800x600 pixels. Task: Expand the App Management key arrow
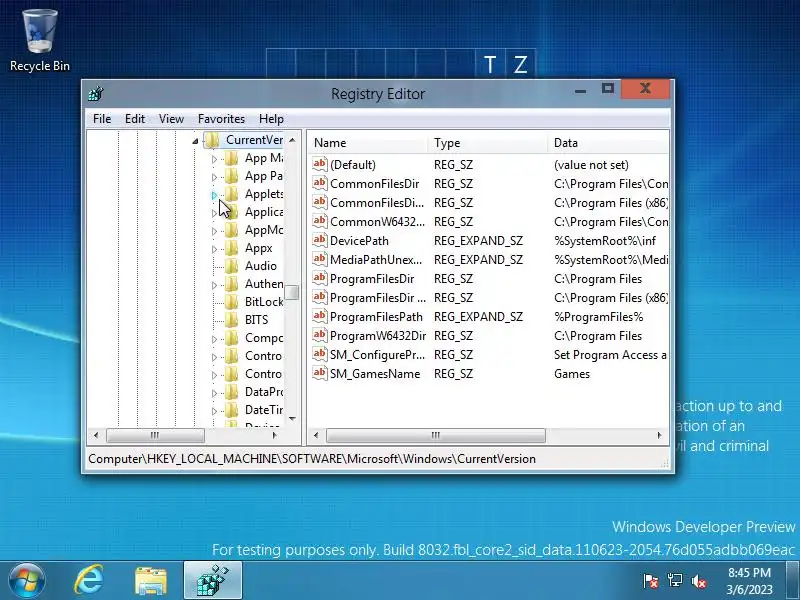click(214, 159)
